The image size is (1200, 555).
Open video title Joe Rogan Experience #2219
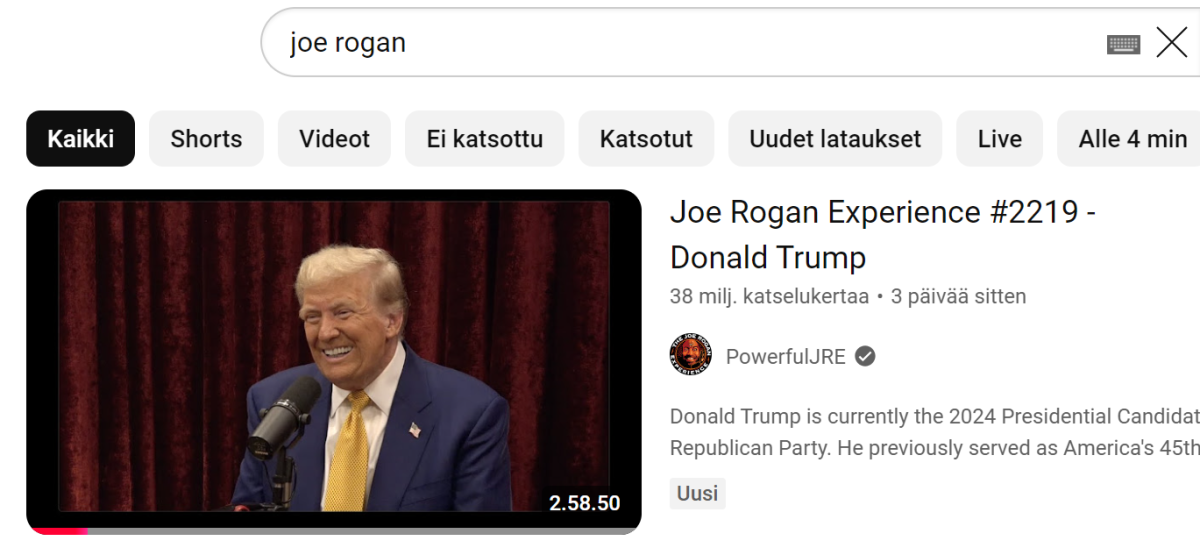click(x=882, y=234)
